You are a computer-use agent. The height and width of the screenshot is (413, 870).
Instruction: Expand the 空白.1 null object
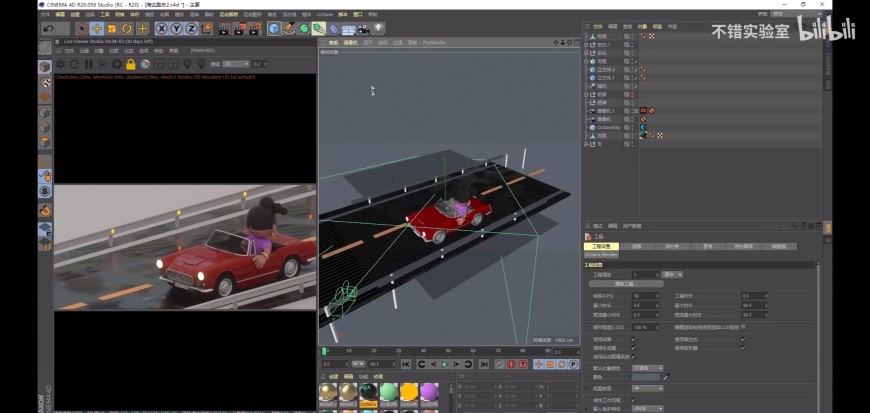pyautogui.click(x=587, y=44)
